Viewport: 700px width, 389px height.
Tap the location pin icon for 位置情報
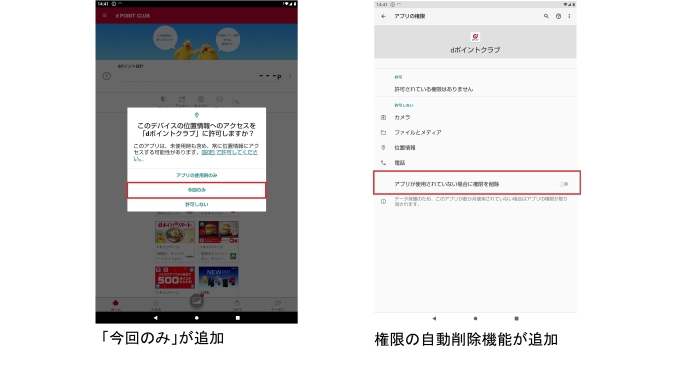point(383,147)
